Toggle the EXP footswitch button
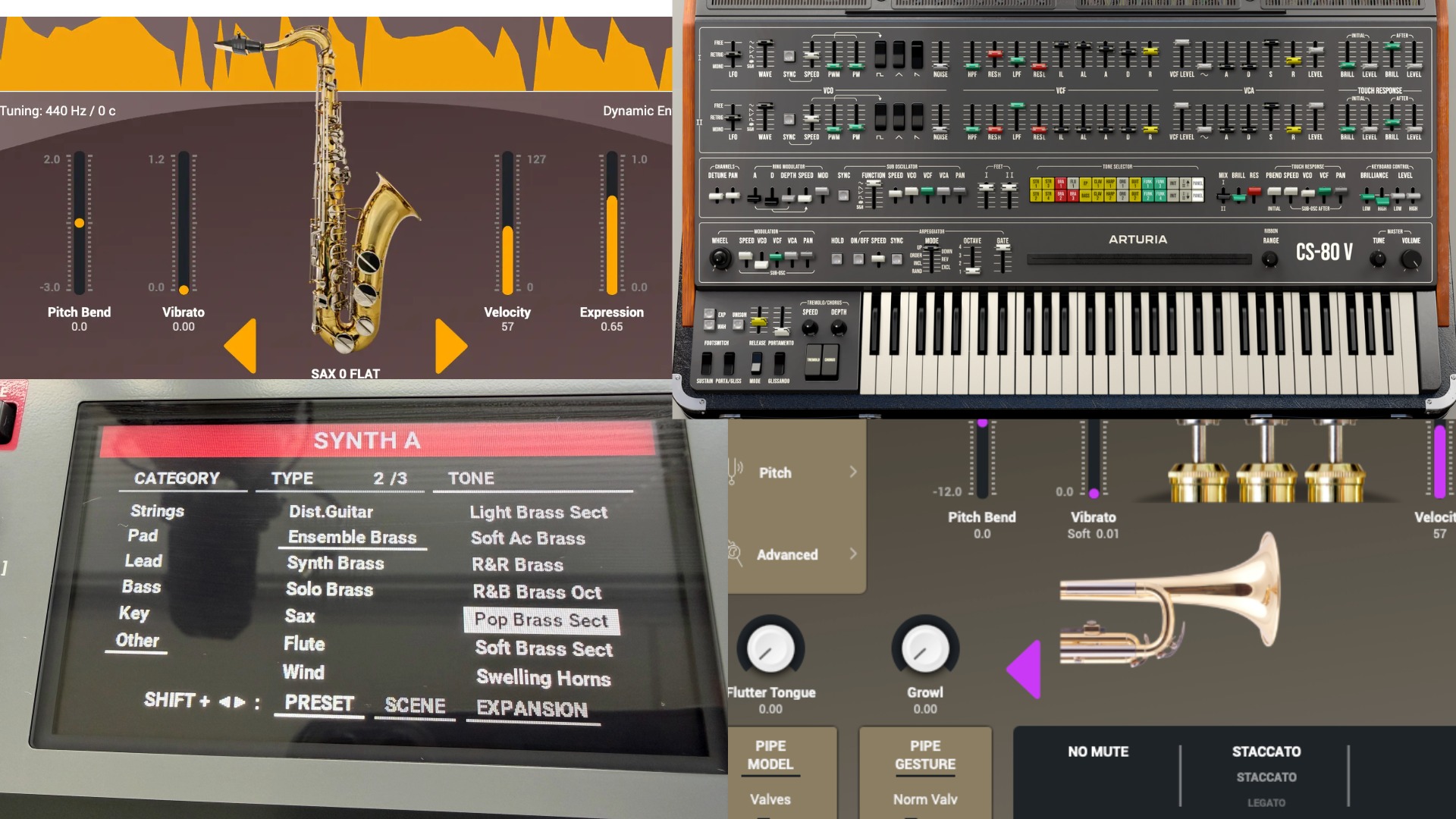 [709, 314]
